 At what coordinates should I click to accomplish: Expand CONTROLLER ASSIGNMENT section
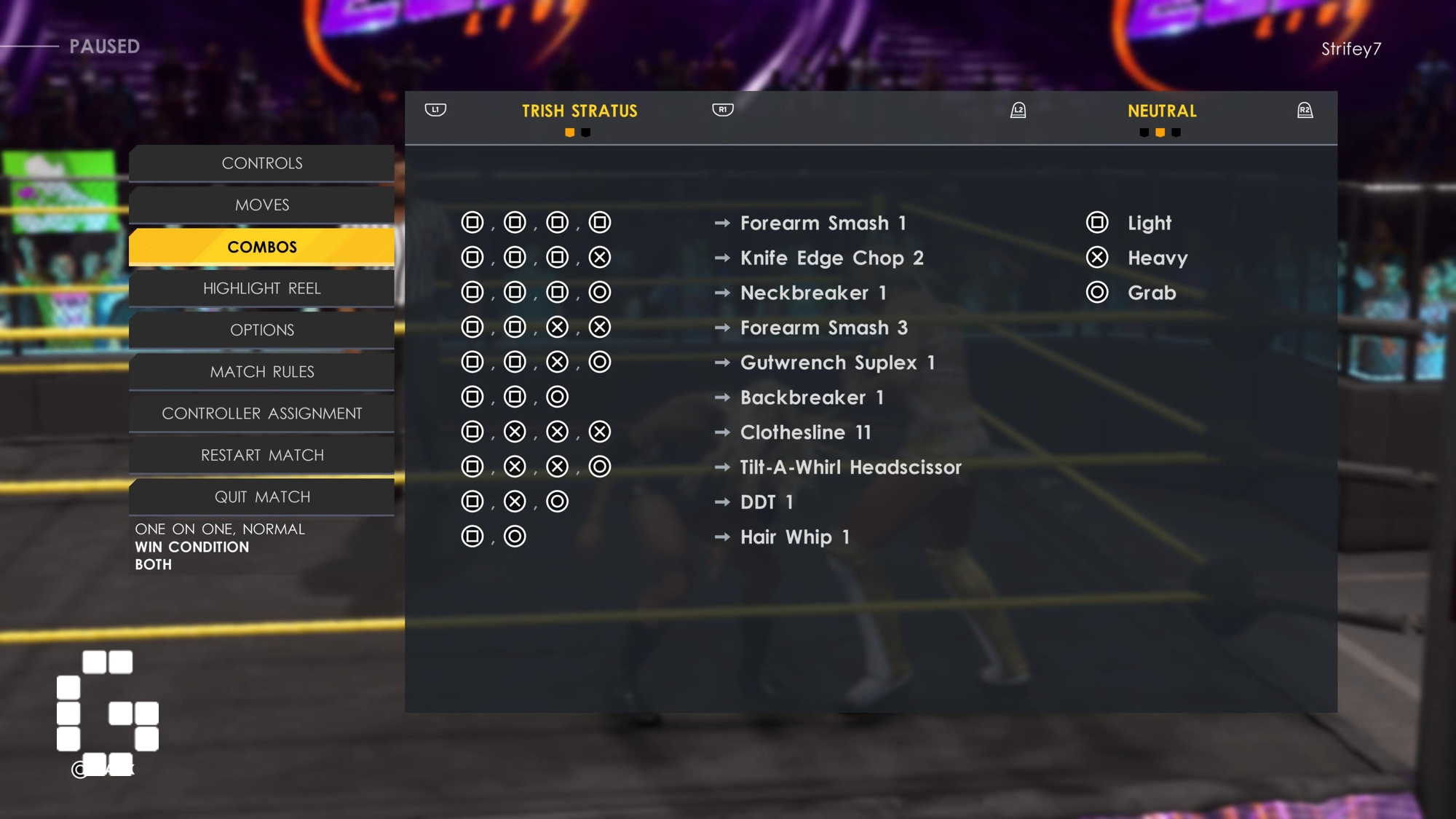(261, 413)
